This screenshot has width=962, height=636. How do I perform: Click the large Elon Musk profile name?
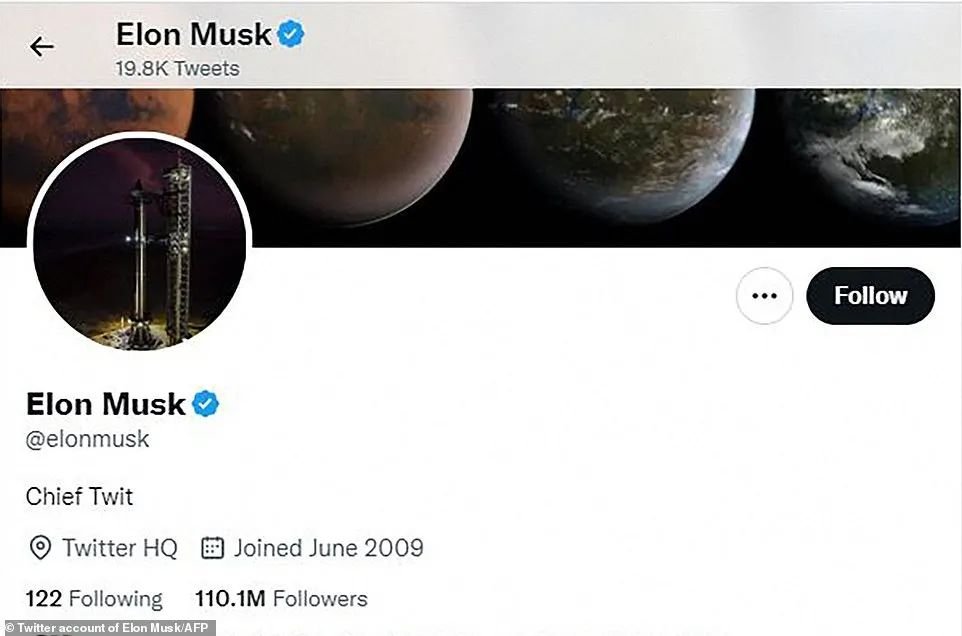pos(106,404)
